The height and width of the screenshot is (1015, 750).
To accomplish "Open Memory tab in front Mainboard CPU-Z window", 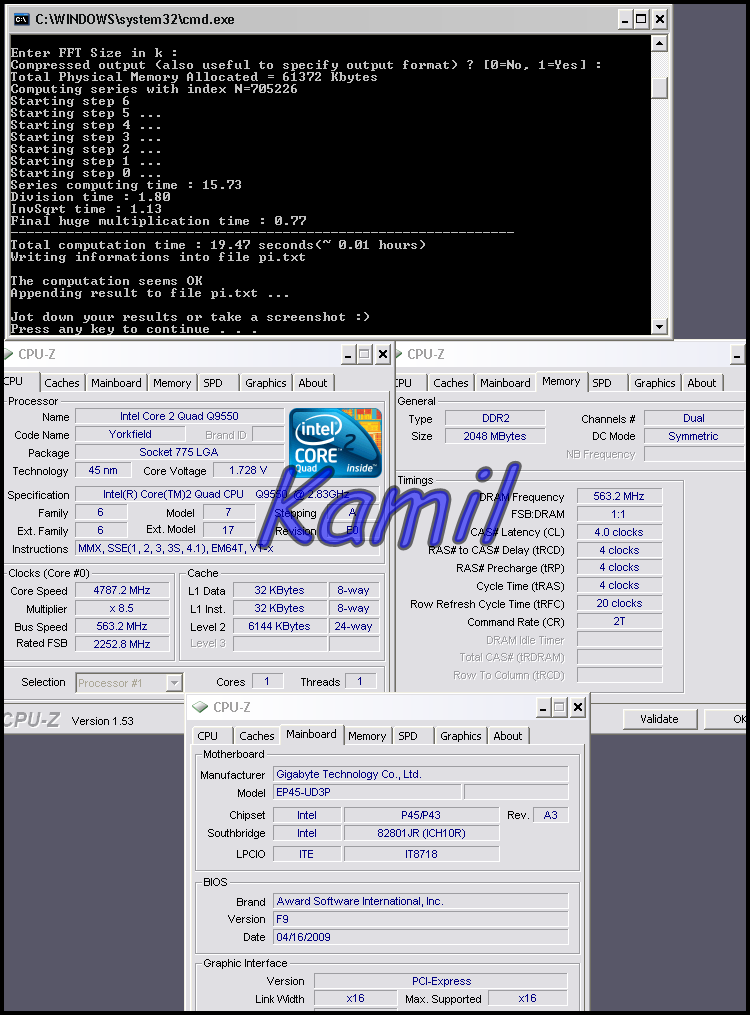I will (x=367, y=736).
